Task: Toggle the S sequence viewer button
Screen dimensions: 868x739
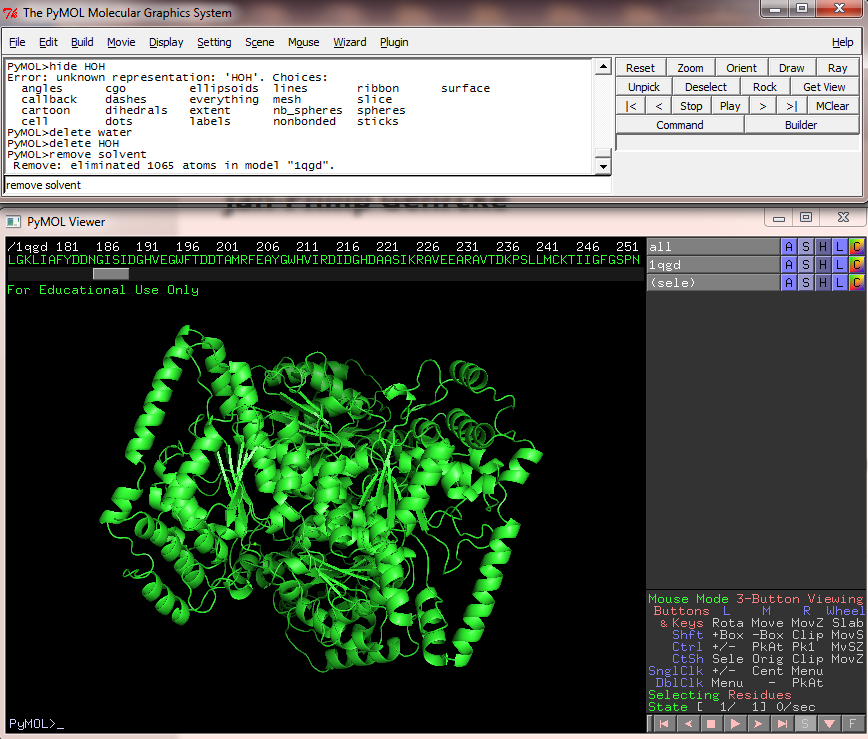Action: pyautogui.click(x=805, y=724)
